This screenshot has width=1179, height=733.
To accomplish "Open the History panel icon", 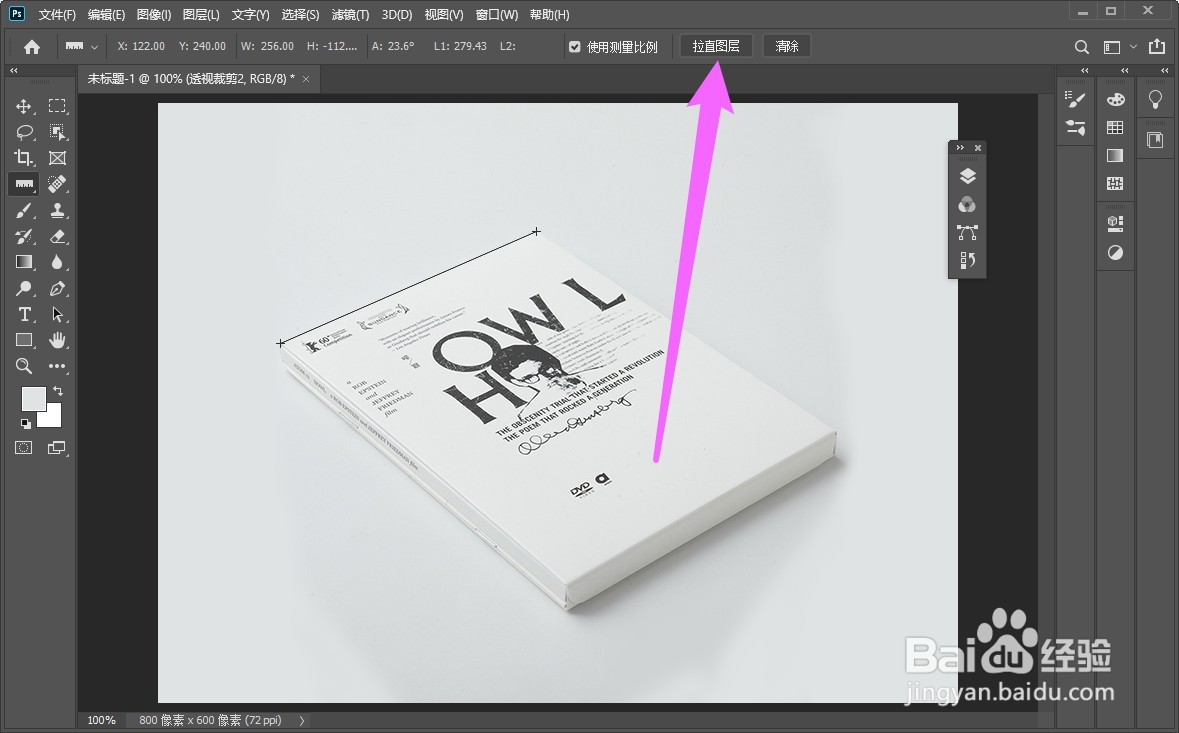I will tap(968, 260).
